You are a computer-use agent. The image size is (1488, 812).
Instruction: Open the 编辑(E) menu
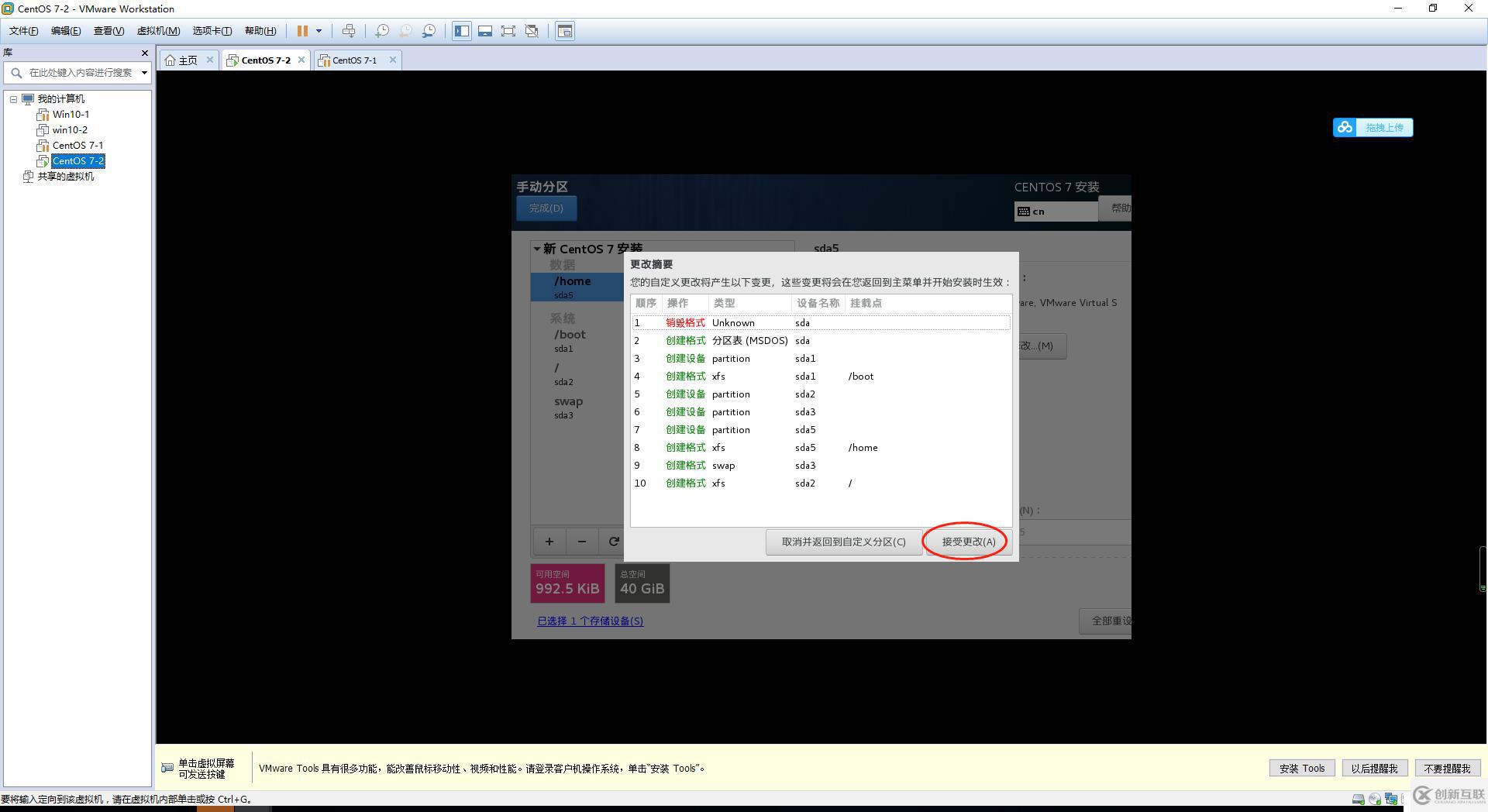point(66,31)
